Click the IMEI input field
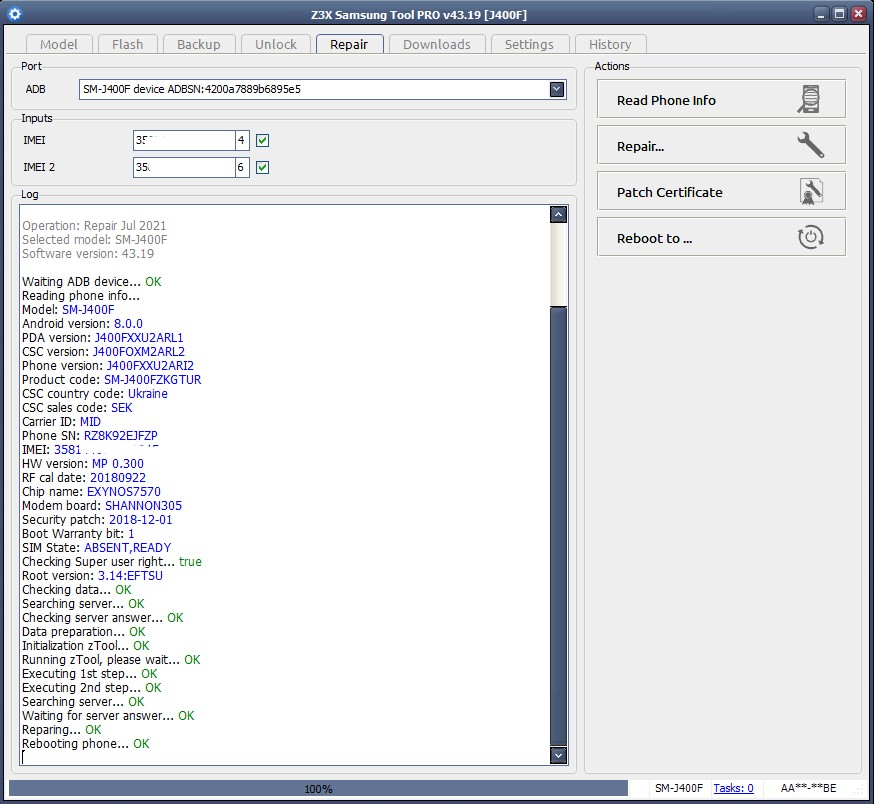The image size is (874, 804). [x=184, y=141]
